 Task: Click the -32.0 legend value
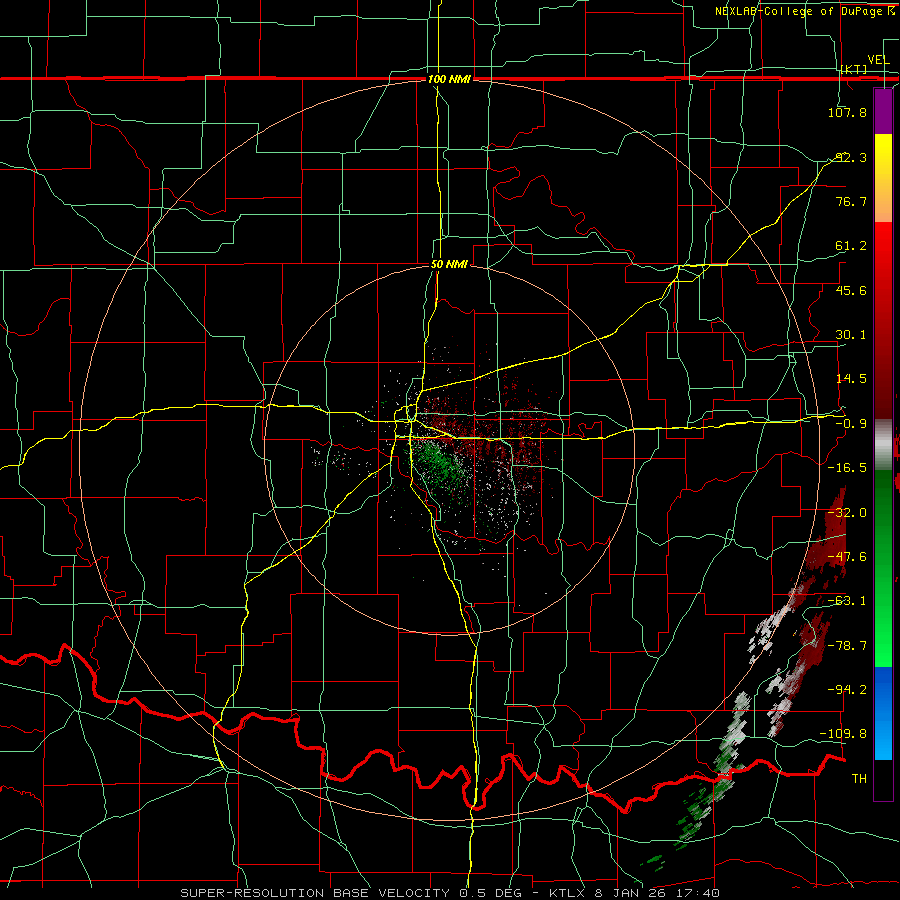[847, 512]
